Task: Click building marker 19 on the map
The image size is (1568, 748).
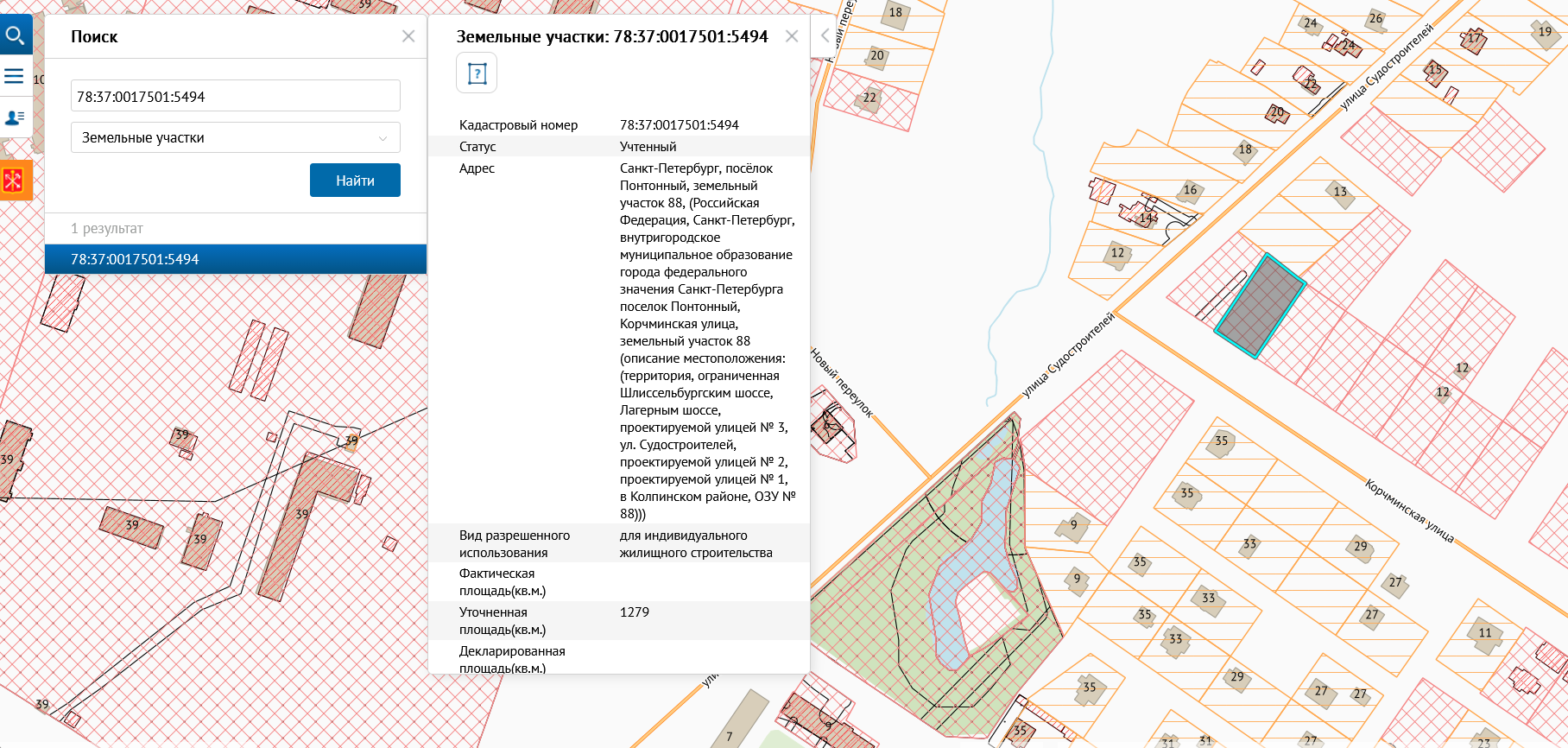Action: [x=1545, y=33]
